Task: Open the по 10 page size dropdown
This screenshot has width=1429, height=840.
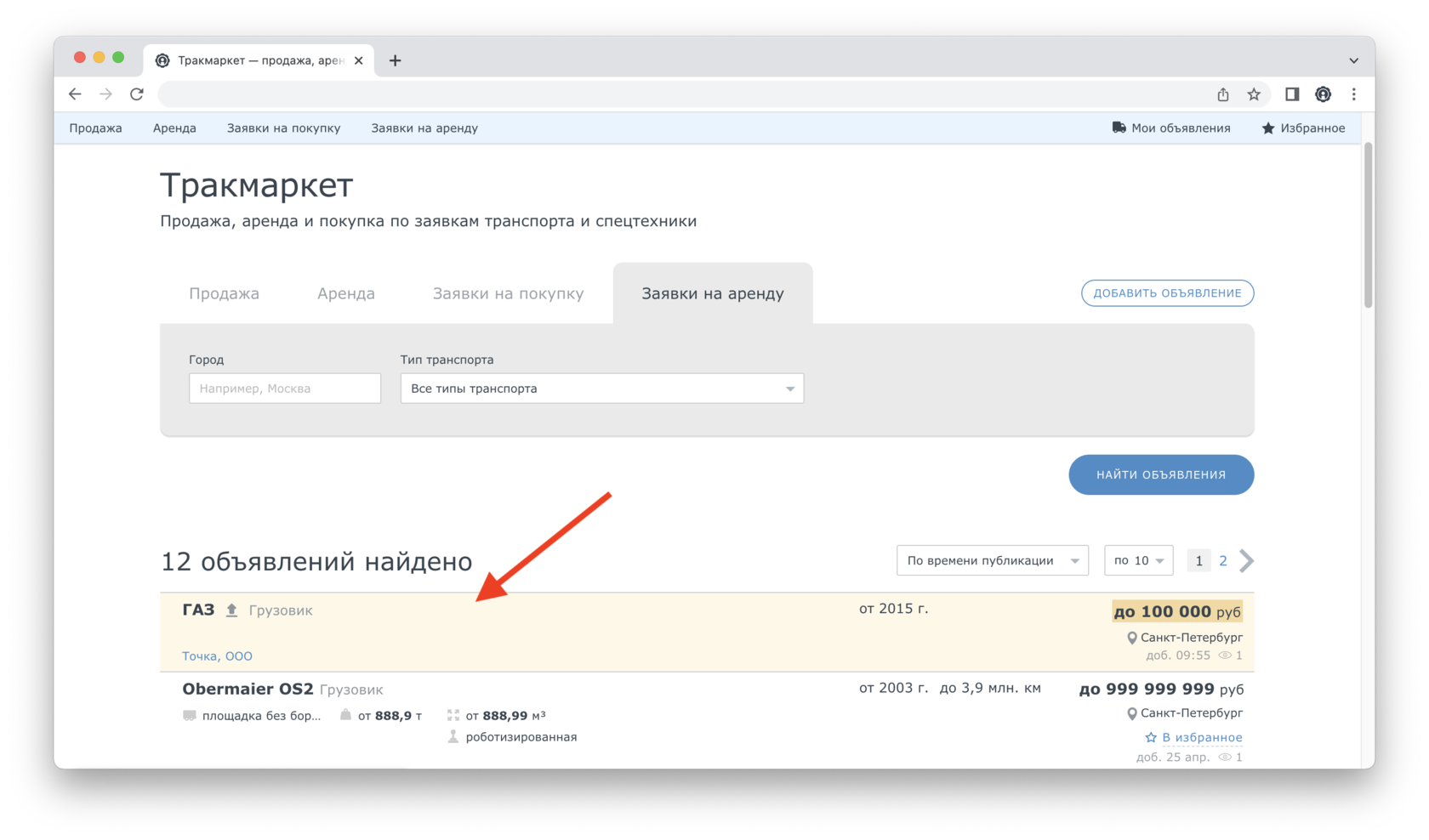Action: click(x=1138, y=560)
